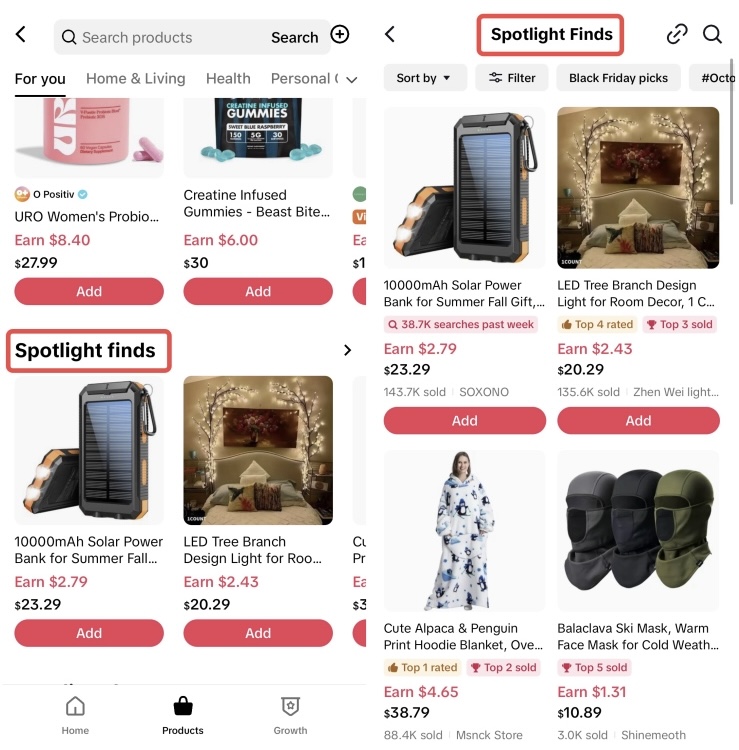This screenshot has height=750, width=739.
Task: Tap the plus circle icon beside Search
Action: 340,34
